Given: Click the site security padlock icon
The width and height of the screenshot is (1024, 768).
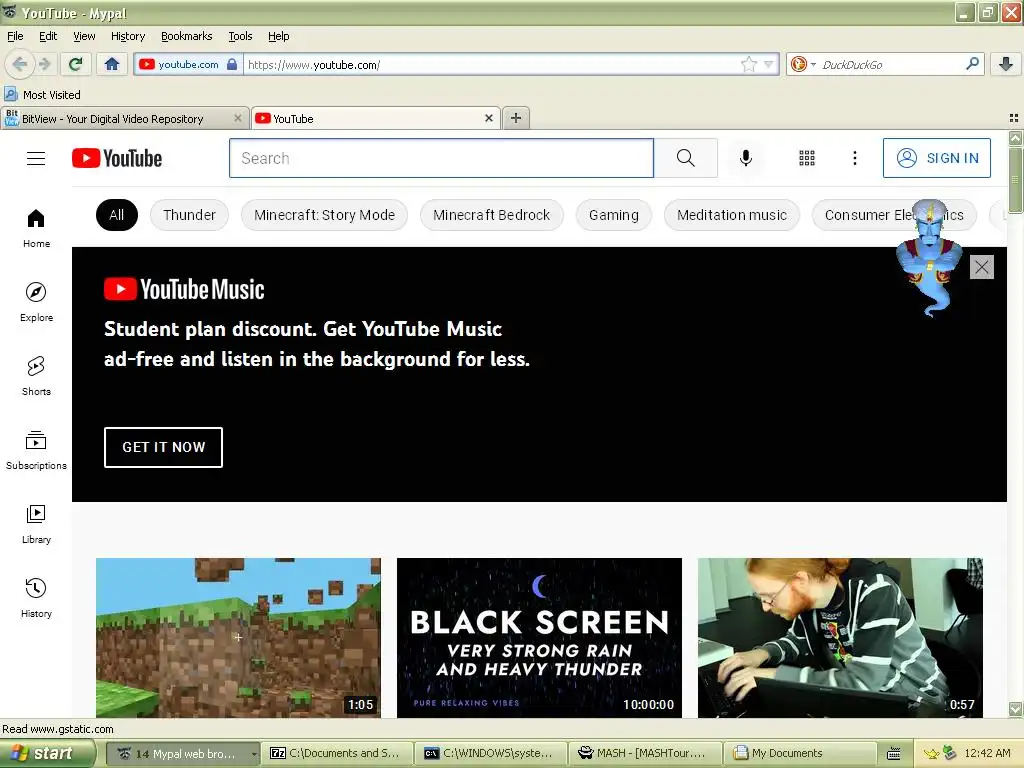Looking at the screenshot, I should pyautogui.click(x=232, y=64).
